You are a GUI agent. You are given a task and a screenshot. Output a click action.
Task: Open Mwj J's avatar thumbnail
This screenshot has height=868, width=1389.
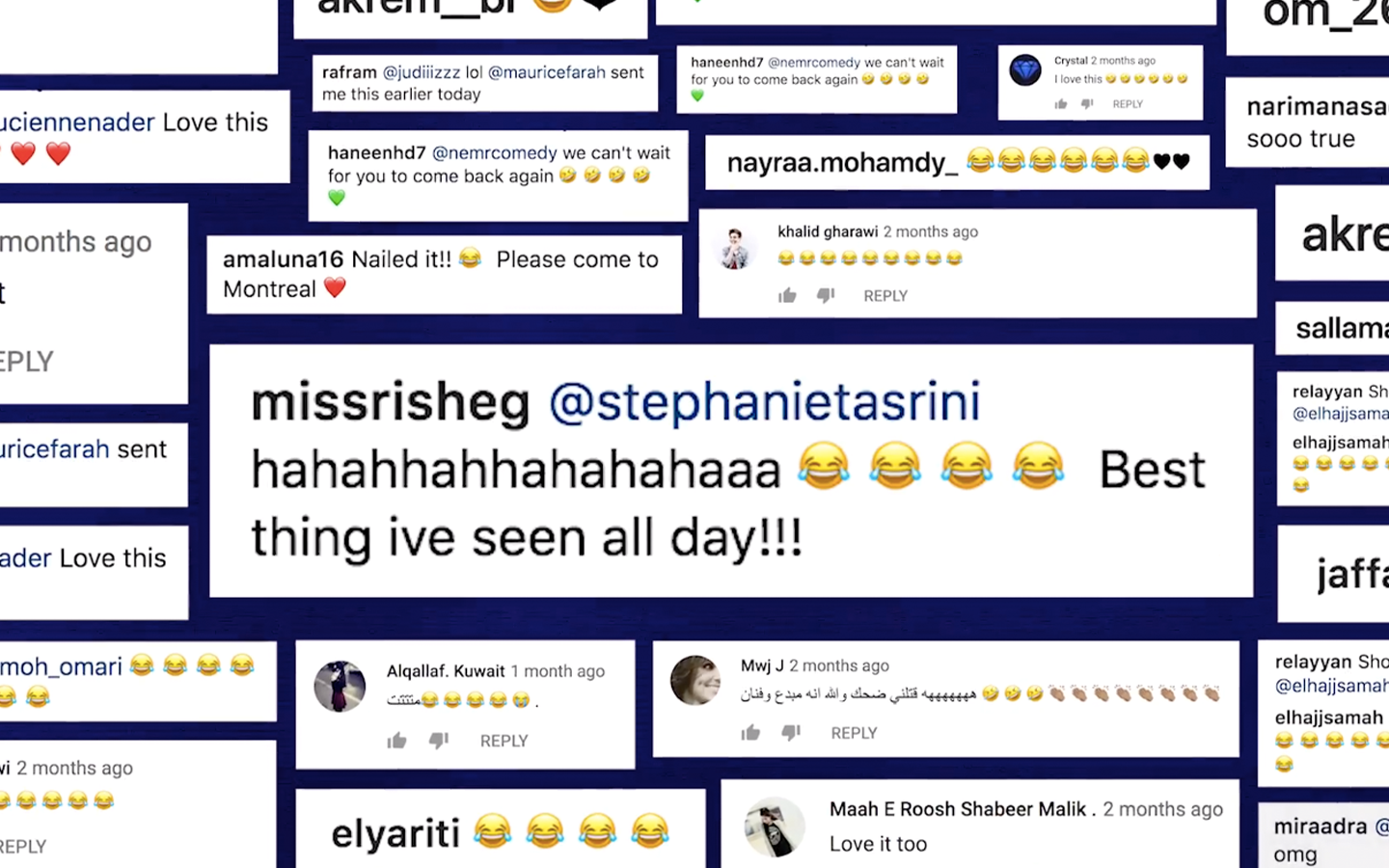694,680
